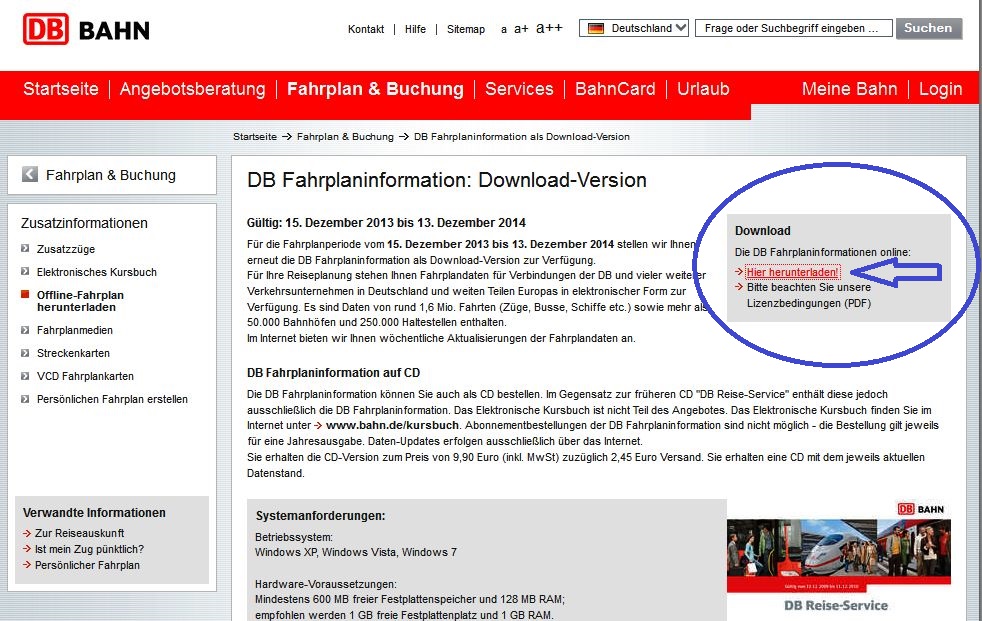The image size is (982, 621).
Task: Click the 'Gültig: 15. Dezember 2013 bis 13. Dezember 2014' line
Action: tap(386, 223)
